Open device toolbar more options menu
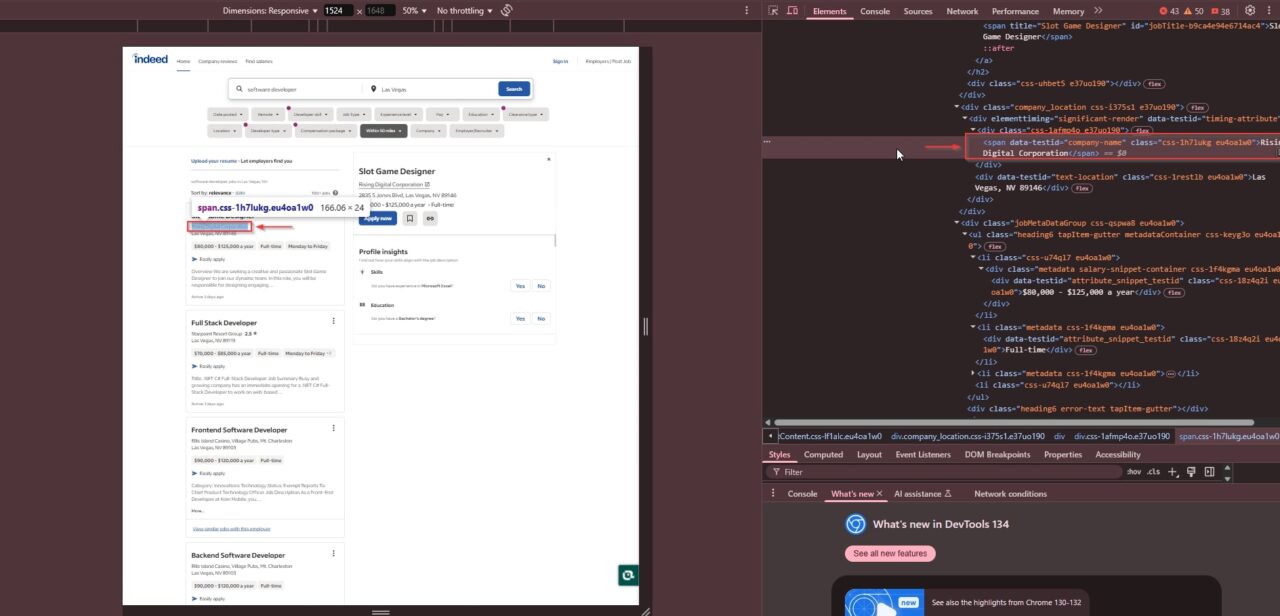 pyautogui.click(x=746, y=10)
